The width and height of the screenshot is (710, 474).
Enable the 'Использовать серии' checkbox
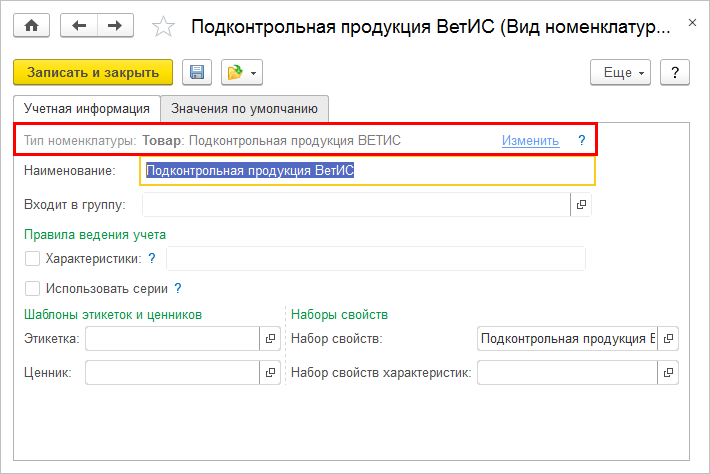32,288
